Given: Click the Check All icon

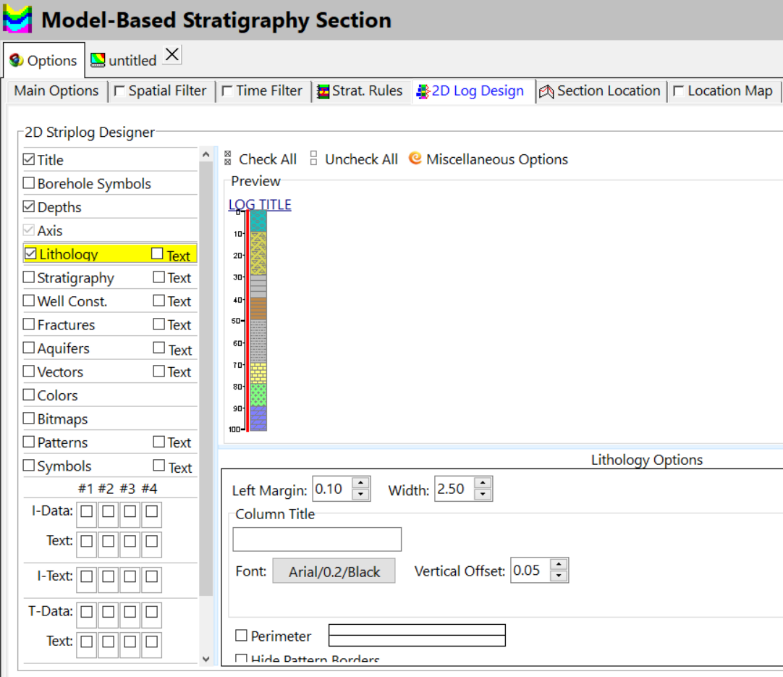Looking at the screenshot, I should pyautogui.click(x=228, y=159).
